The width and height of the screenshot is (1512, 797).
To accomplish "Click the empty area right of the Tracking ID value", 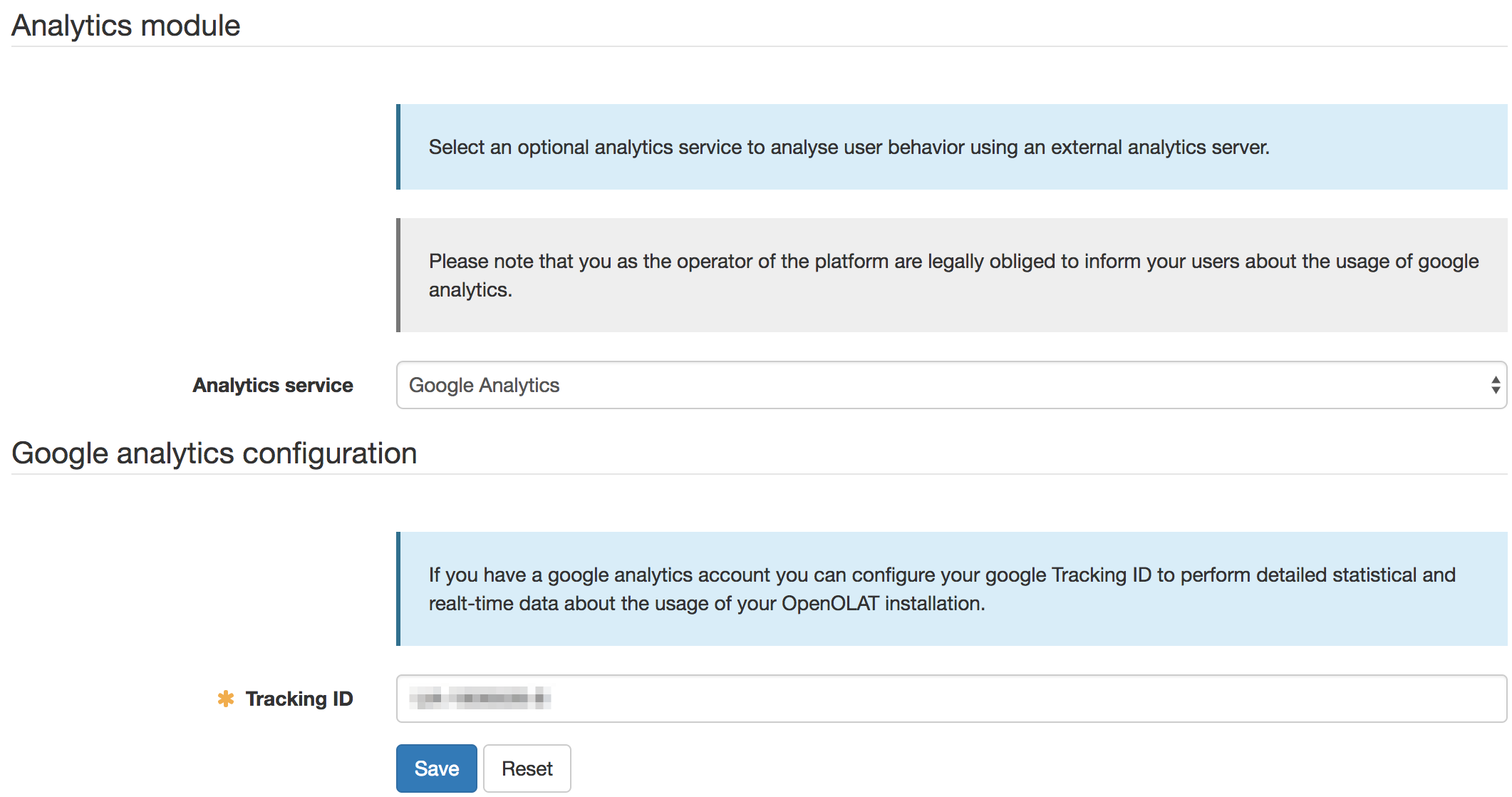I will click(1026, 699).
